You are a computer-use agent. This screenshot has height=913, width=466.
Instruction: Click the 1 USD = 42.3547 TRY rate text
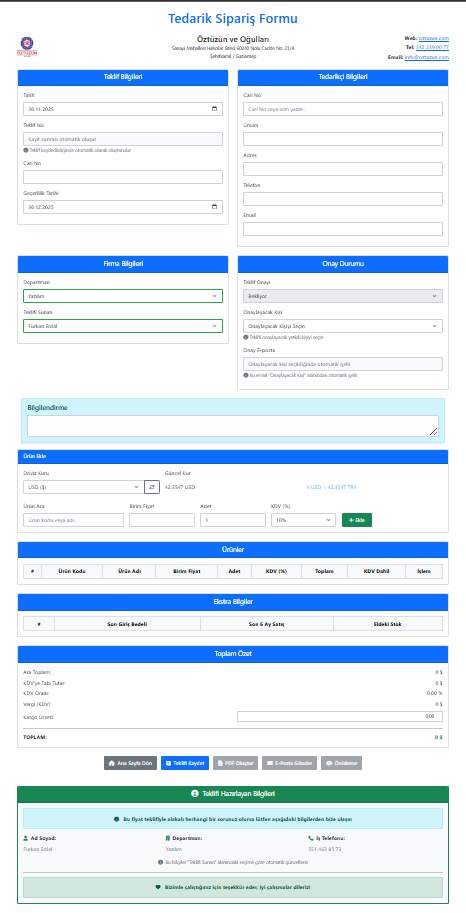331,487
